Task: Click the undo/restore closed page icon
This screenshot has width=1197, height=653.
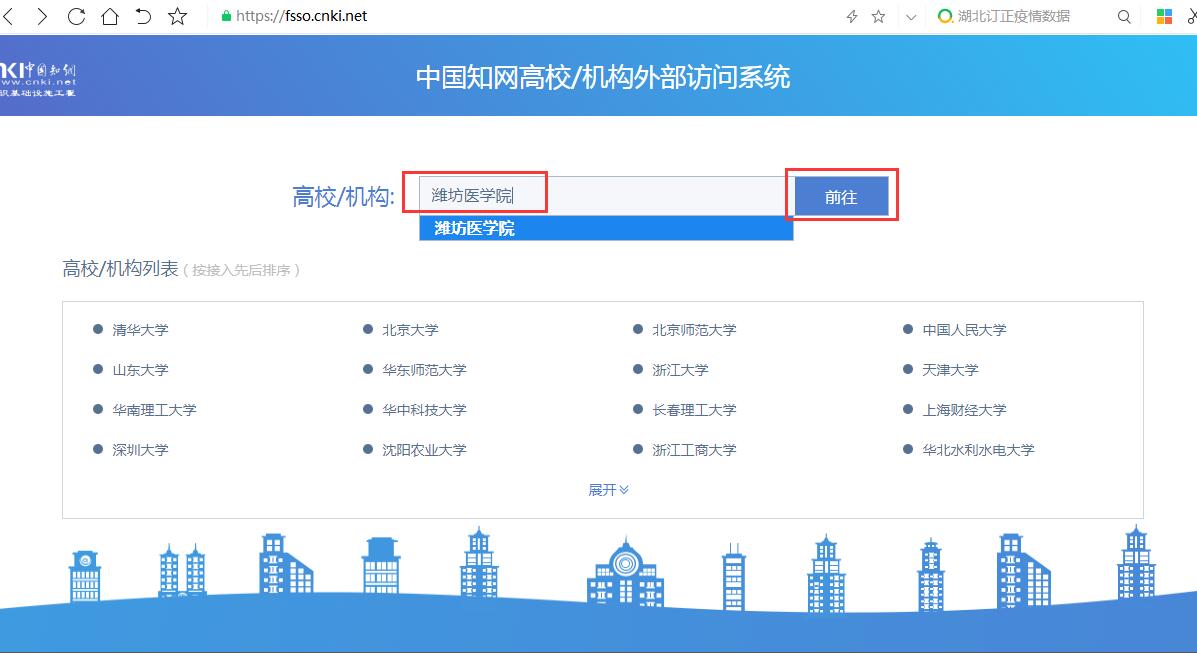Action: point(143,16)
